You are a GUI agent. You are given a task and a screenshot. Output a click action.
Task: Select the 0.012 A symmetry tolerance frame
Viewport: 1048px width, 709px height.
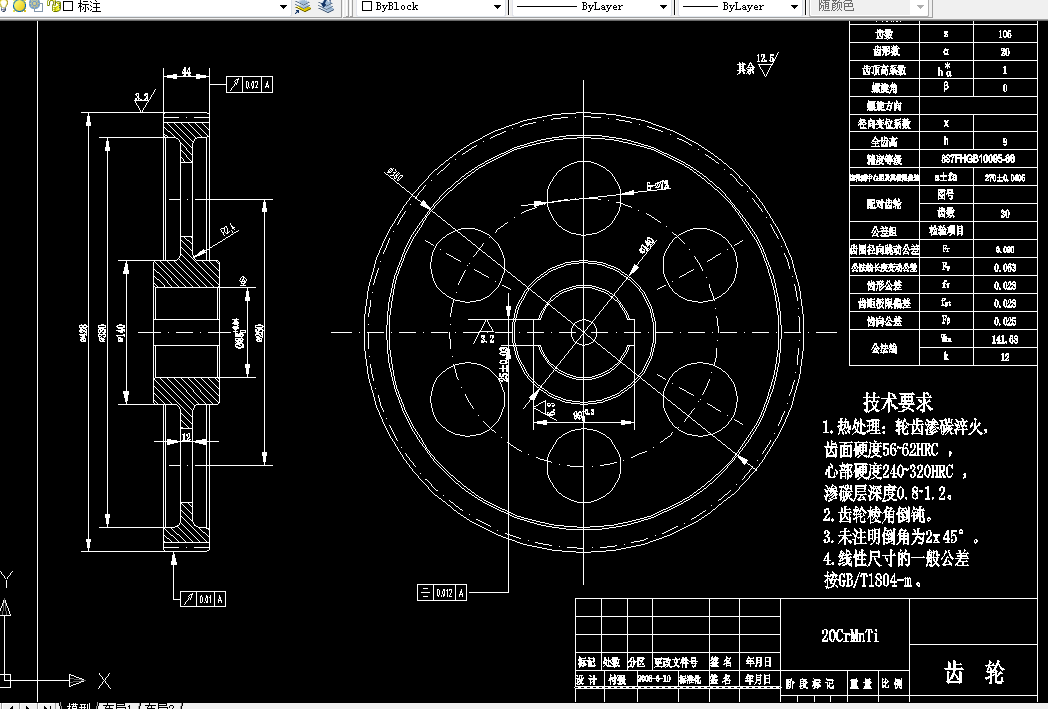[442, 592]
